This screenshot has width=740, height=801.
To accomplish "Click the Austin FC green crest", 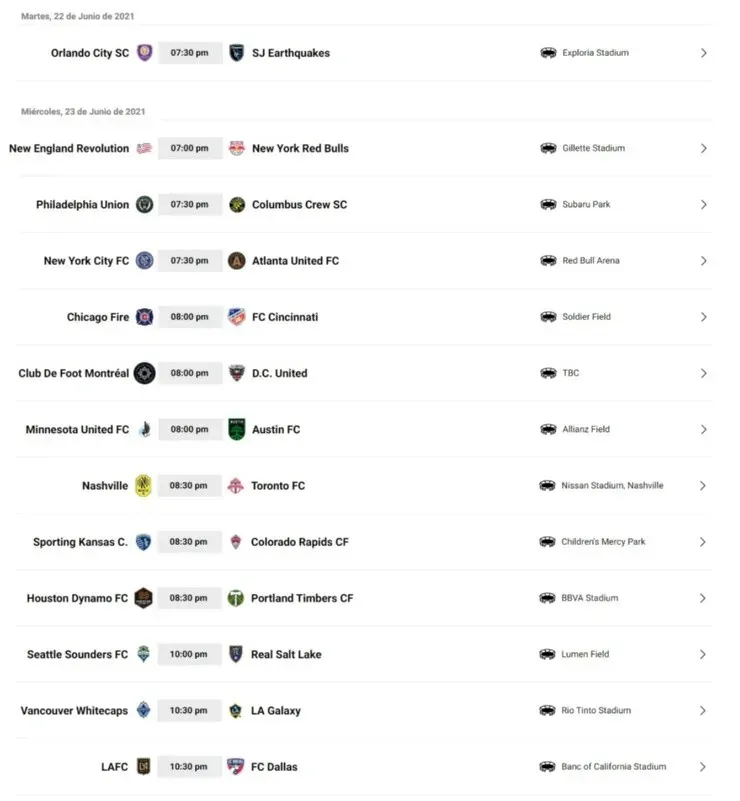I will pyautogui.click(x=236, y=430).
